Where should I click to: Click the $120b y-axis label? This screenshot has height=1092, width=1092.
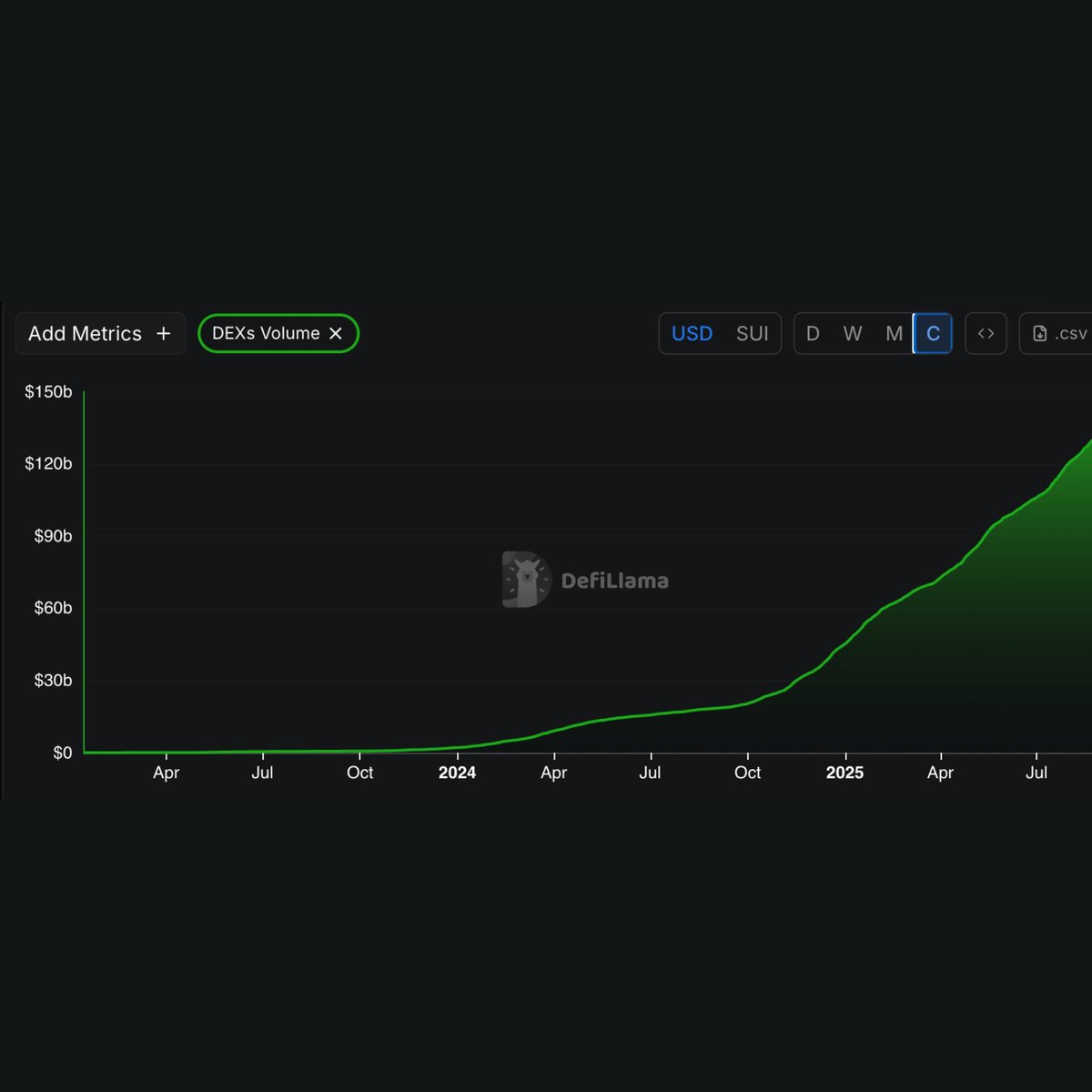coord(48,464)
